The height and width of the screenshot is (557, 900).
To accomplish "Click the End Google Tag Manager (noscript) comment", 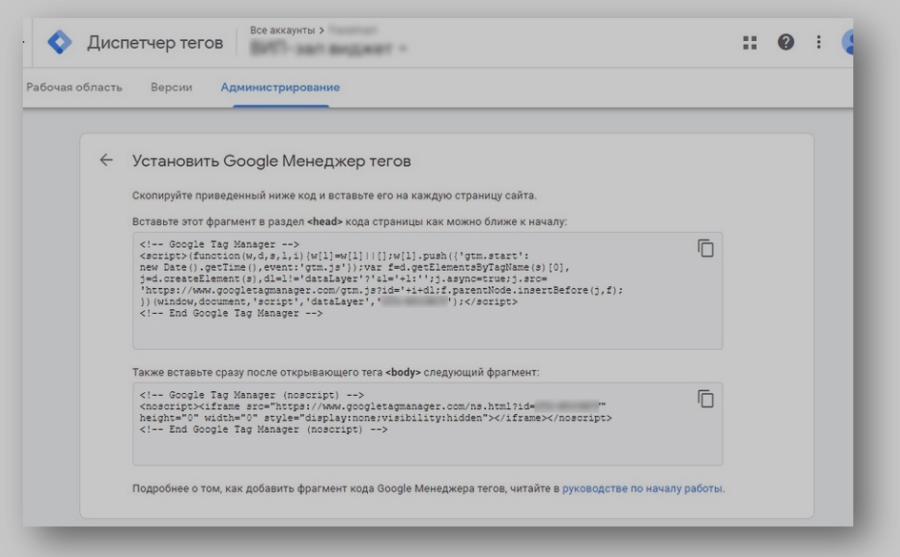I will click(263, 430).
